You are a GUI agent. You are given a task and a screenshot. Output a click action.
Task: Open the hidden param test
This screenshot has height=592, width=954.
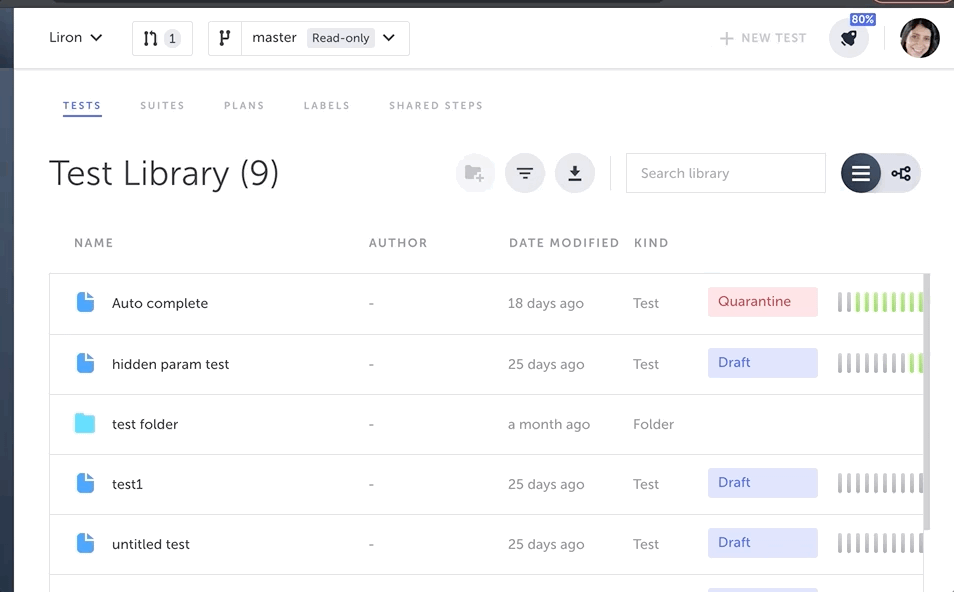point(170,364)
